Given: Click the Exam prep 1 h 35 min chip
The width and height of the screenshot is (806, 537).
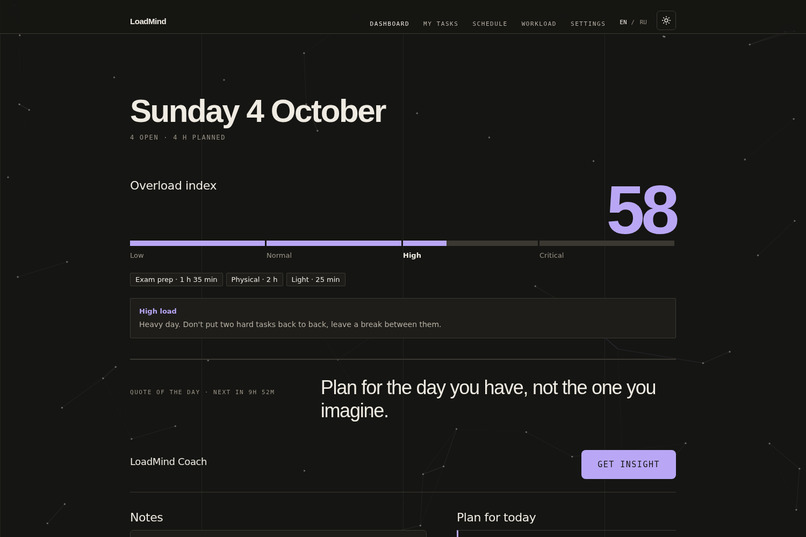Looking at the screenshot, I should pyautogui.click(x=176, y=280).
